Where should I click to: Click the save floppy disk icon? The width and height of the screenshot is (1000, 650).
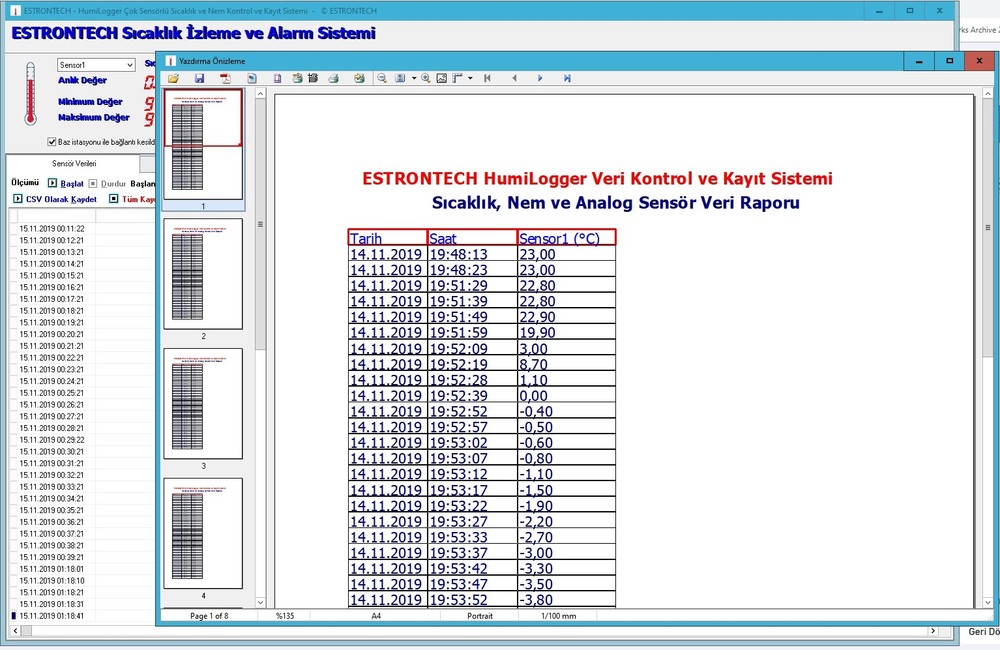click(200, 78)
